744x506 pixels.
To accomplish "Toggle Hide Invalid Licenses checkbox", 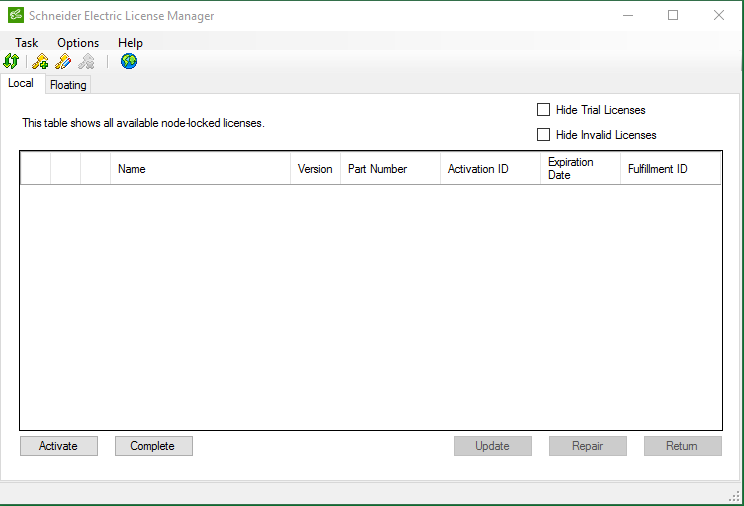I will point(543,135).
